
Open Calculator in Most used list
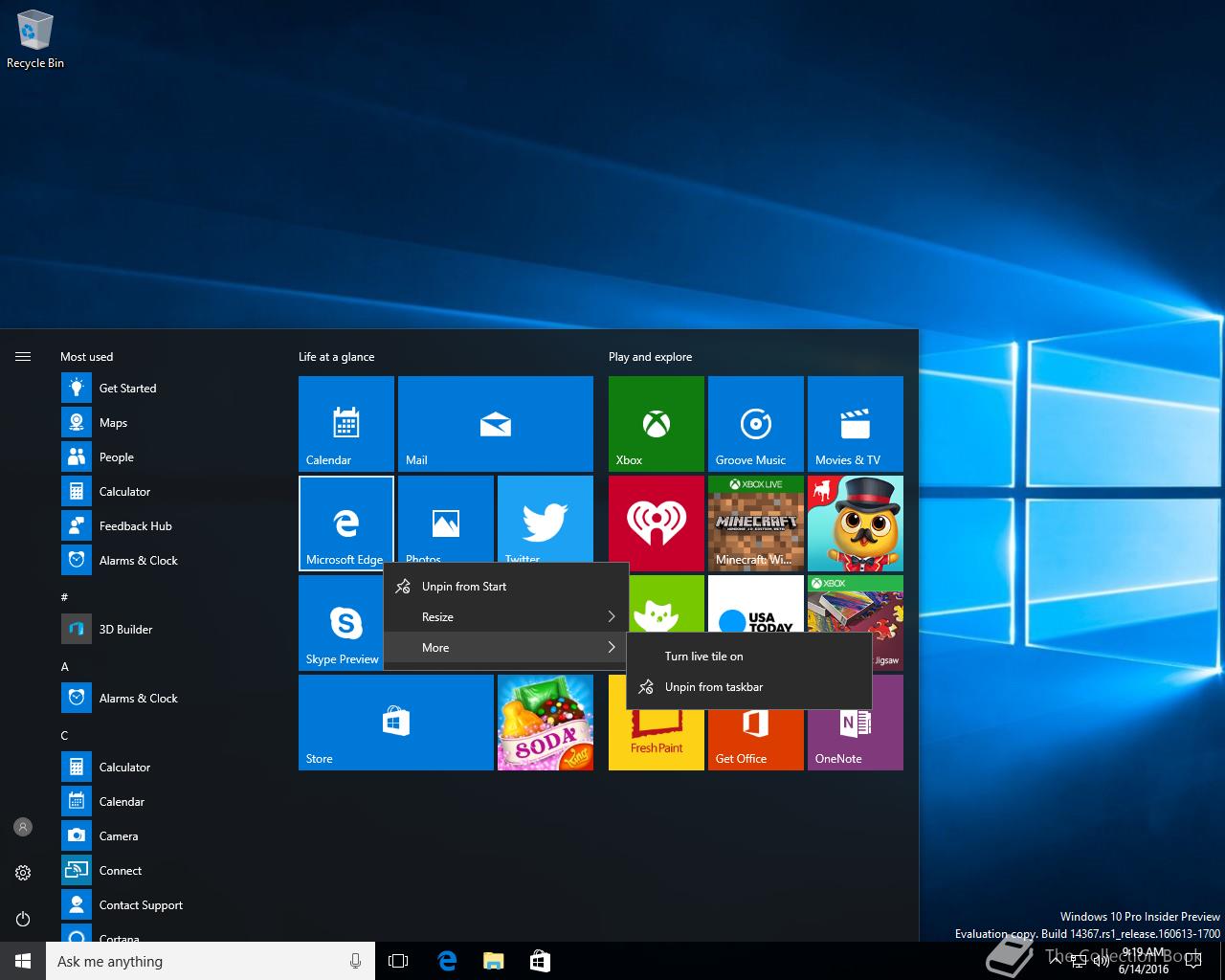172,491
